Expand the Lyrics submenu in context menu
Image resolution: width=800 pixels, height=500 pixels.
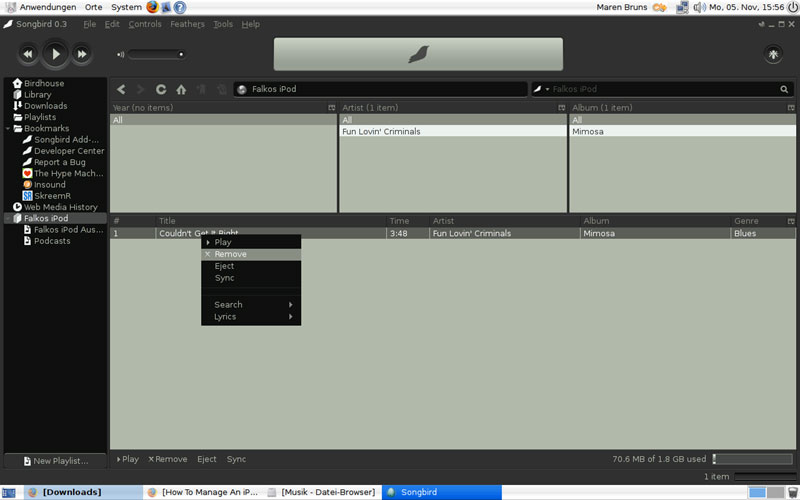pyautogui.click(x=251, y=317)
